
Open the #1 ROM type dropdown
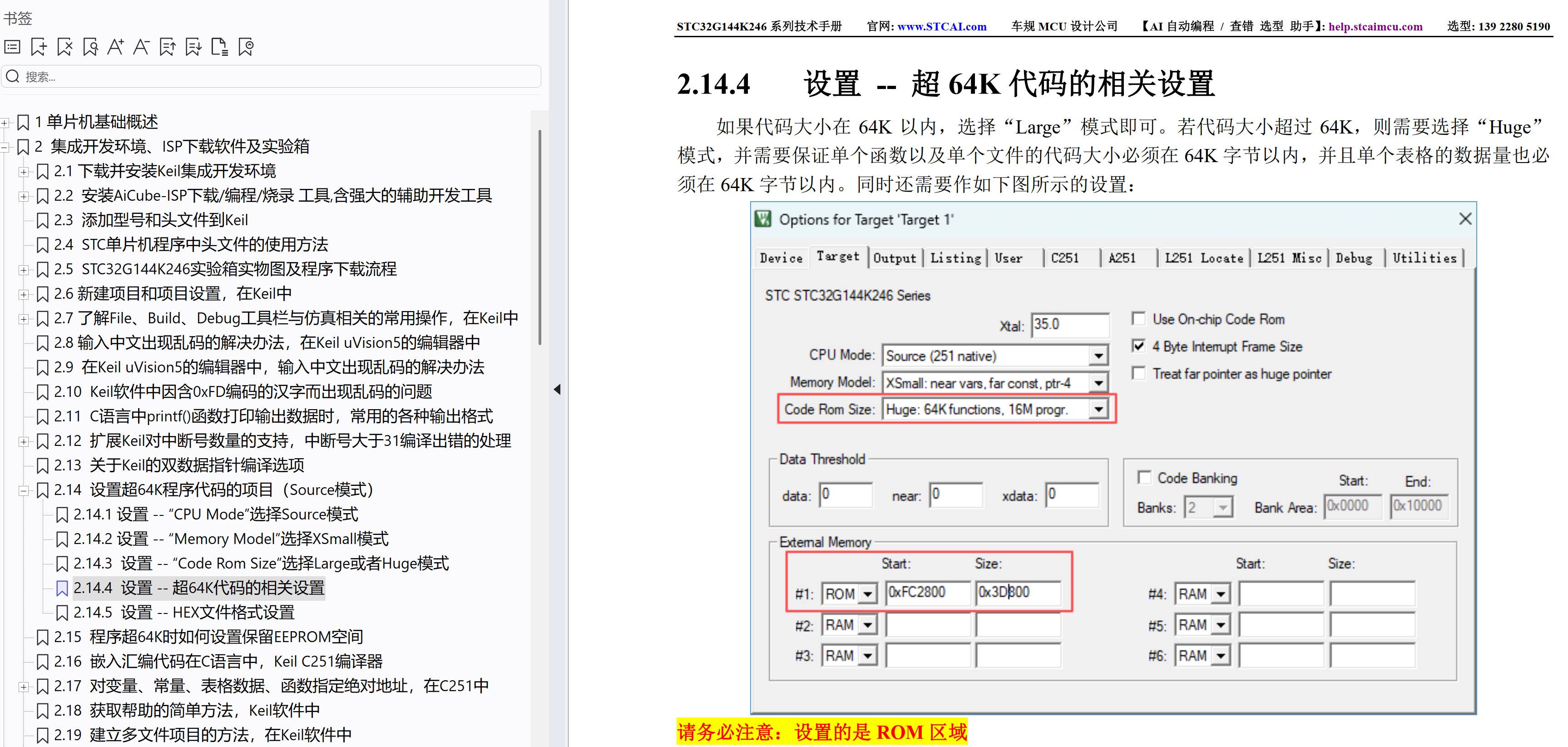pyautogui.click(x=868, y=594)
